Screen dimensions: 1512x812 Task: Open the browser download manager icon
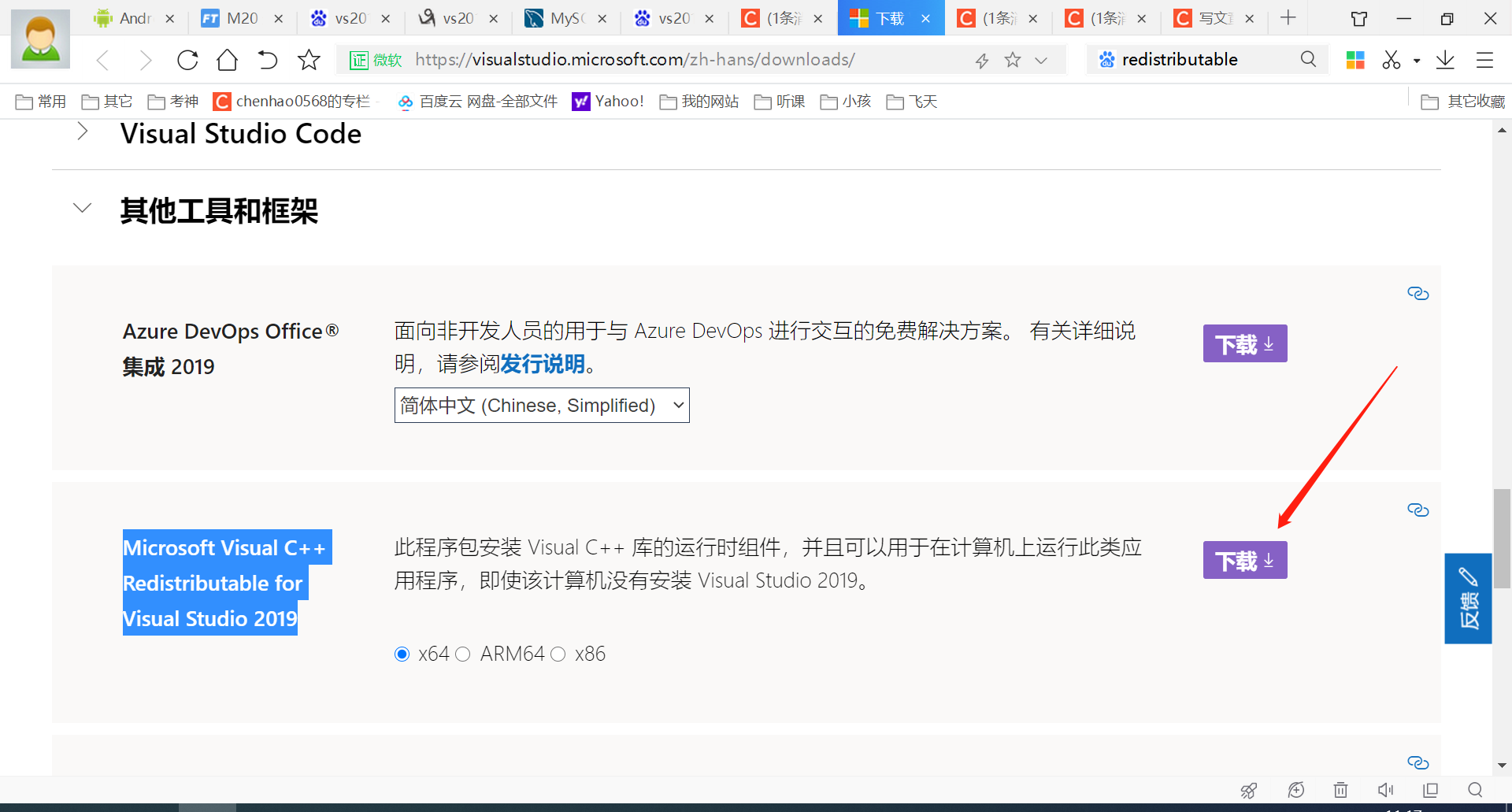pyautogui.click(x=1445, y=59)
